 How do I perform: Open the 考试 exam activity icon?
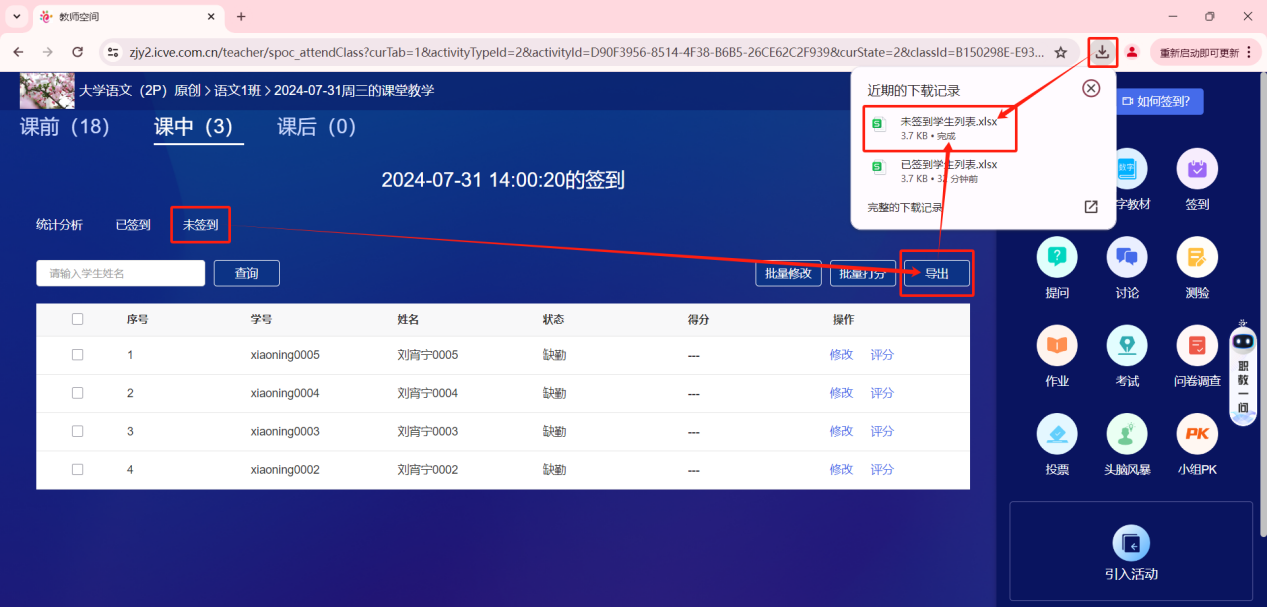(x=1127, y=346)
